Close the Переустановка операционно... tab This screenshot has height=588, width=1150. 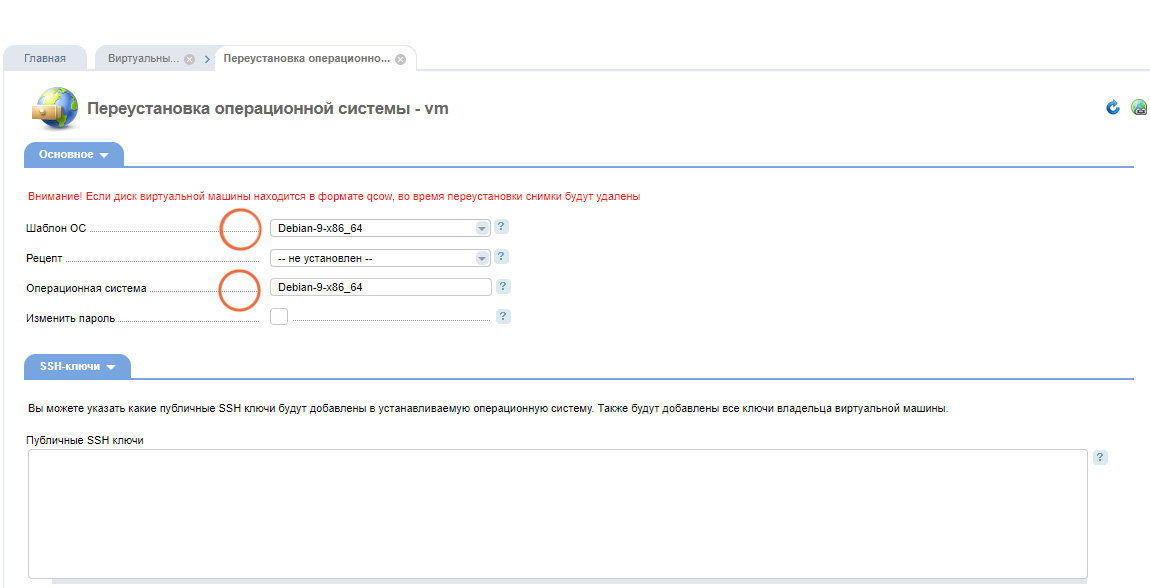400,59
